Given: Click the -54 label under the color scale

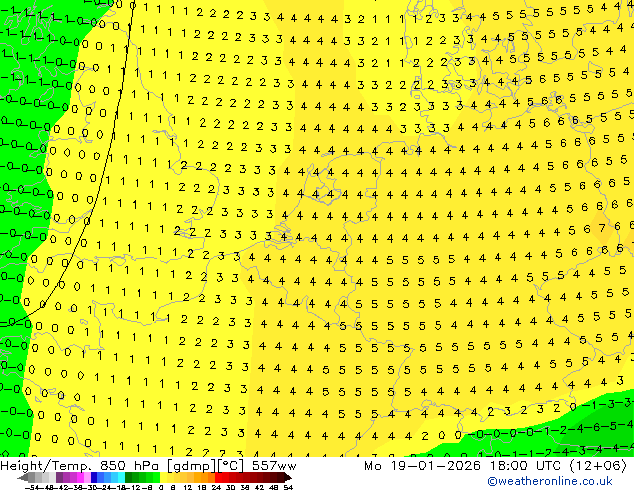Looking at the screenshot, I should point(32,487).
